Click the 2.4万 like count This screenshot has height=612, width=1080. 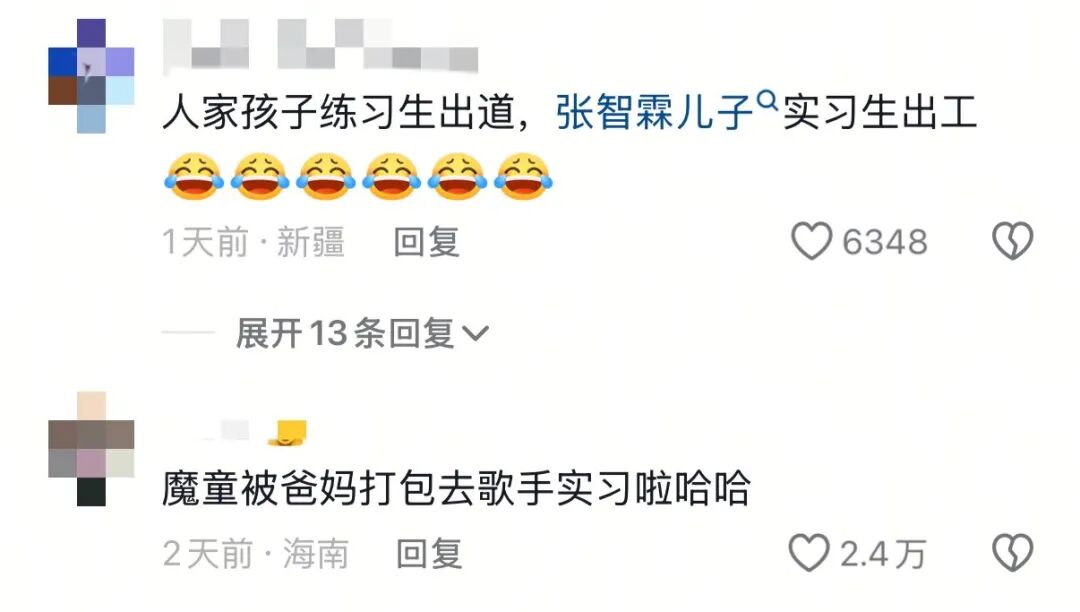tap(883, 554)
